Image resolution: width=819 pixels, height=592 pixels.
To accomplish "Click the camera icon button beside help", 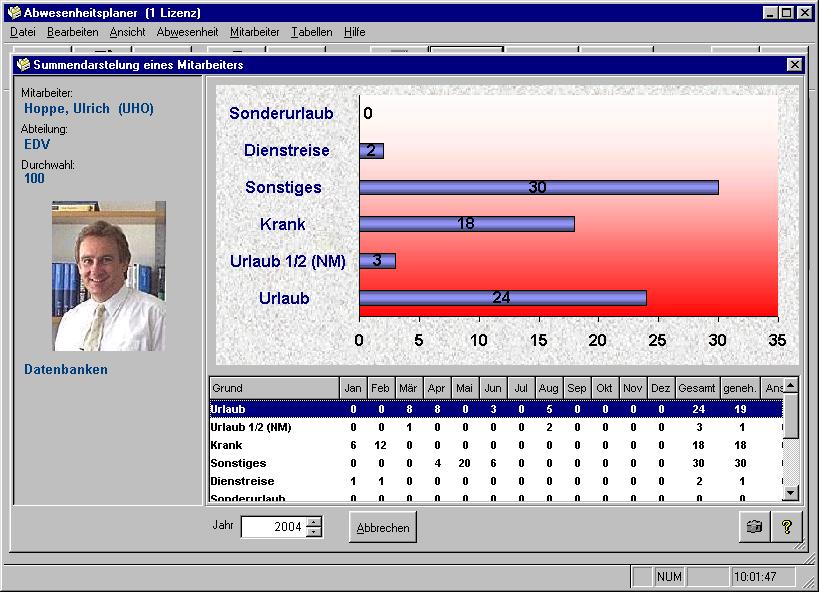I will (x=754, y=527).
